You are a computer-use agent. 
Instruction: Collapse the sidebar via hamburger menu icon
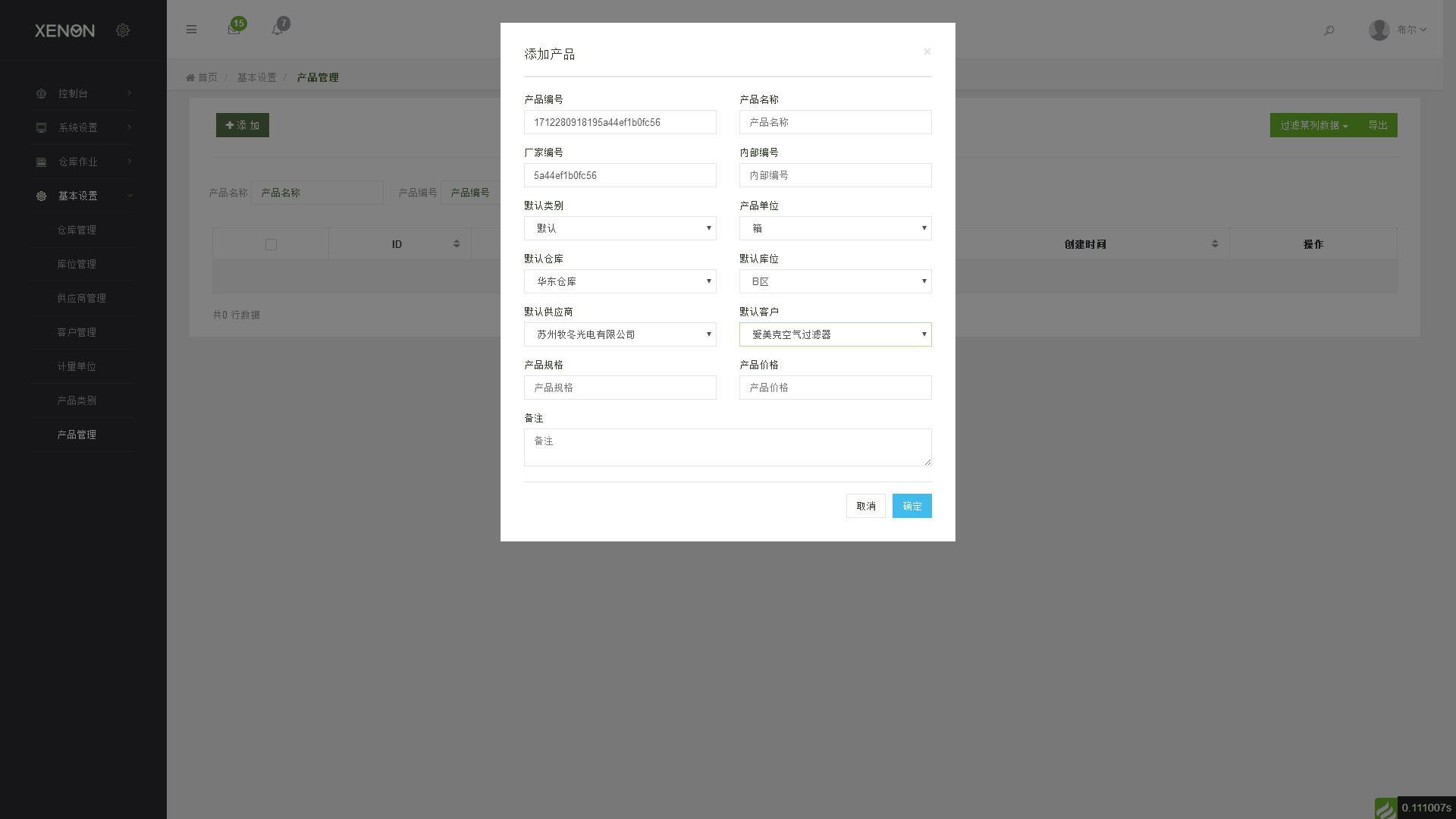[x=191, y=29]
